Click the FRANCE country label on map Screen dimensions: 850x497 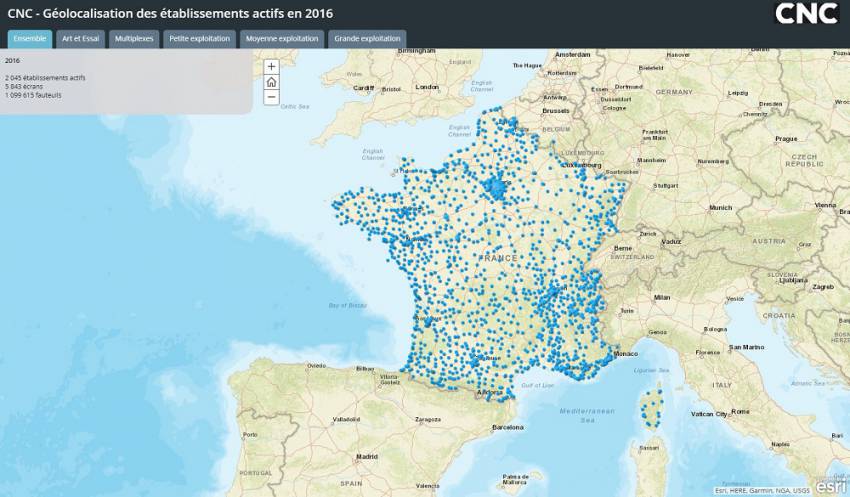coord(499,258)
